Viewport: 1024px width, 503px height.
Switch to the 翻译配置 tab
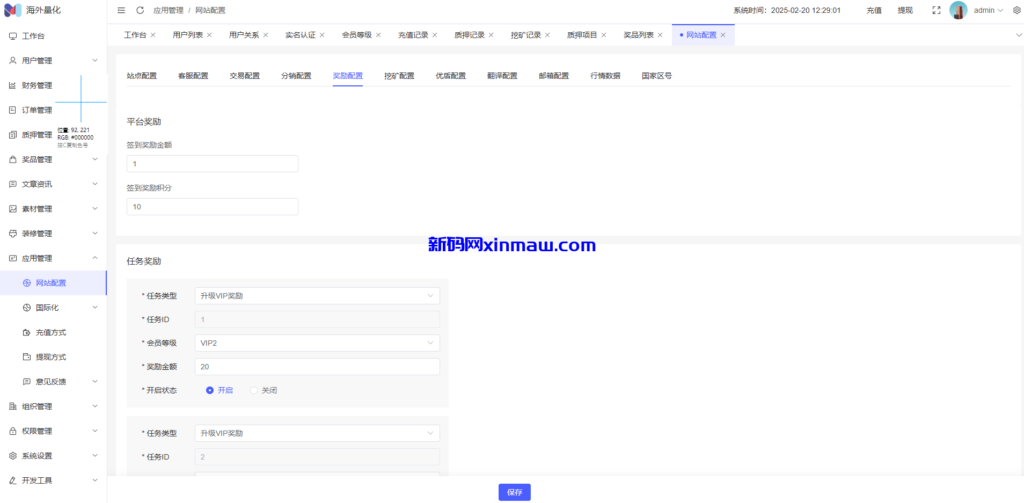pyautogui.click(x=502, y=76)
